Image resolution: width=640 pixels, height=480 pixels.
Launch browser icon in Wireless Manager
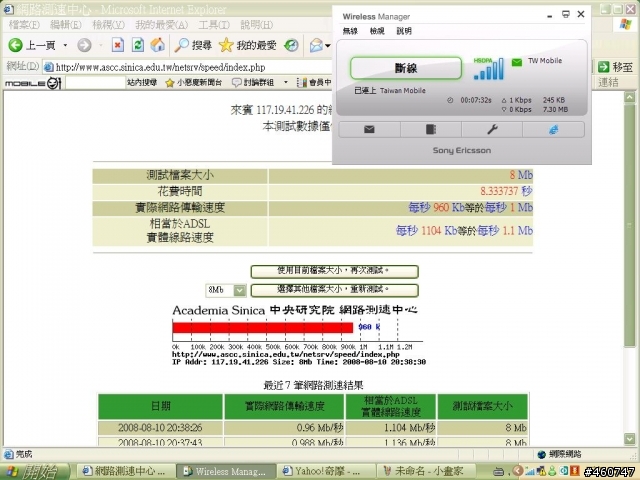(x=553, y=129)
